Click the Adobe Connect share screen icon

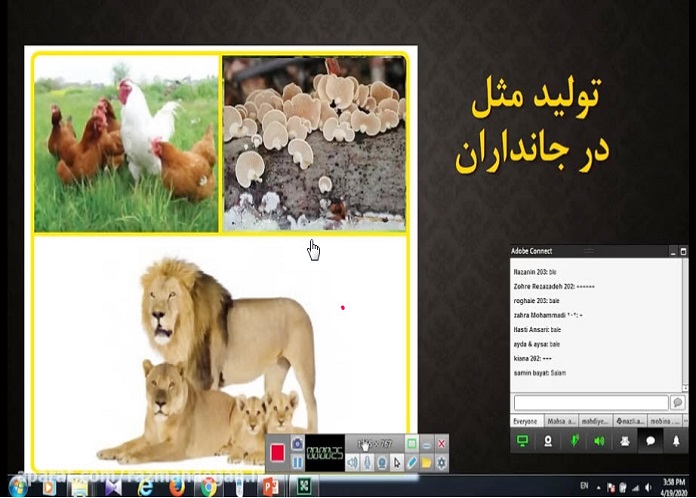tap(522, 441)
